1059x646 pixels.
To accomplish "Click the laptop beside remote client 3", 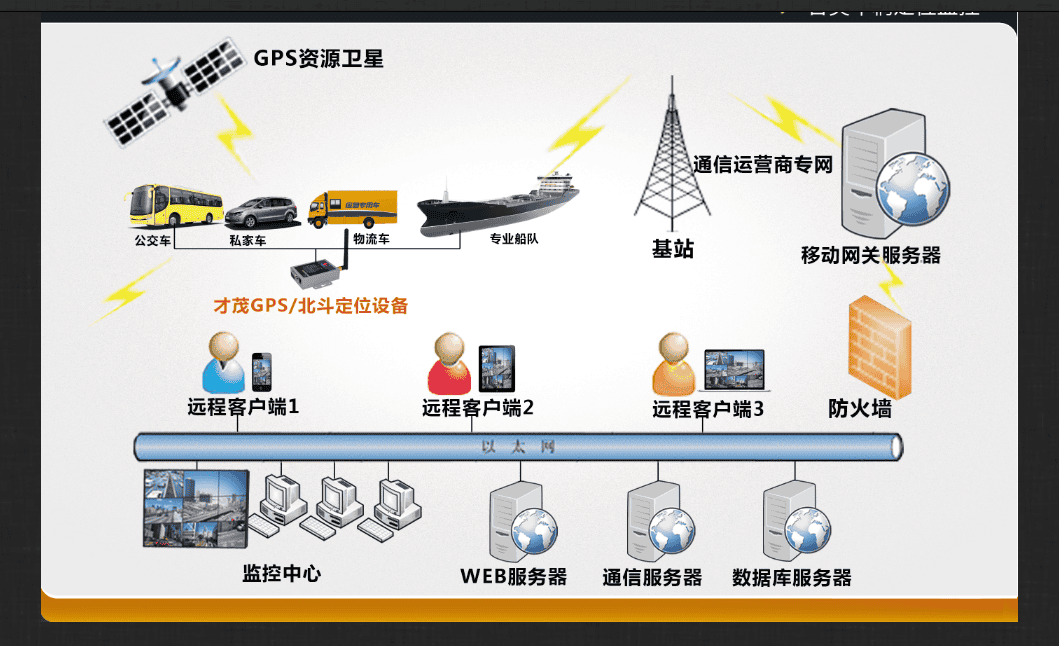I will 734,370.
